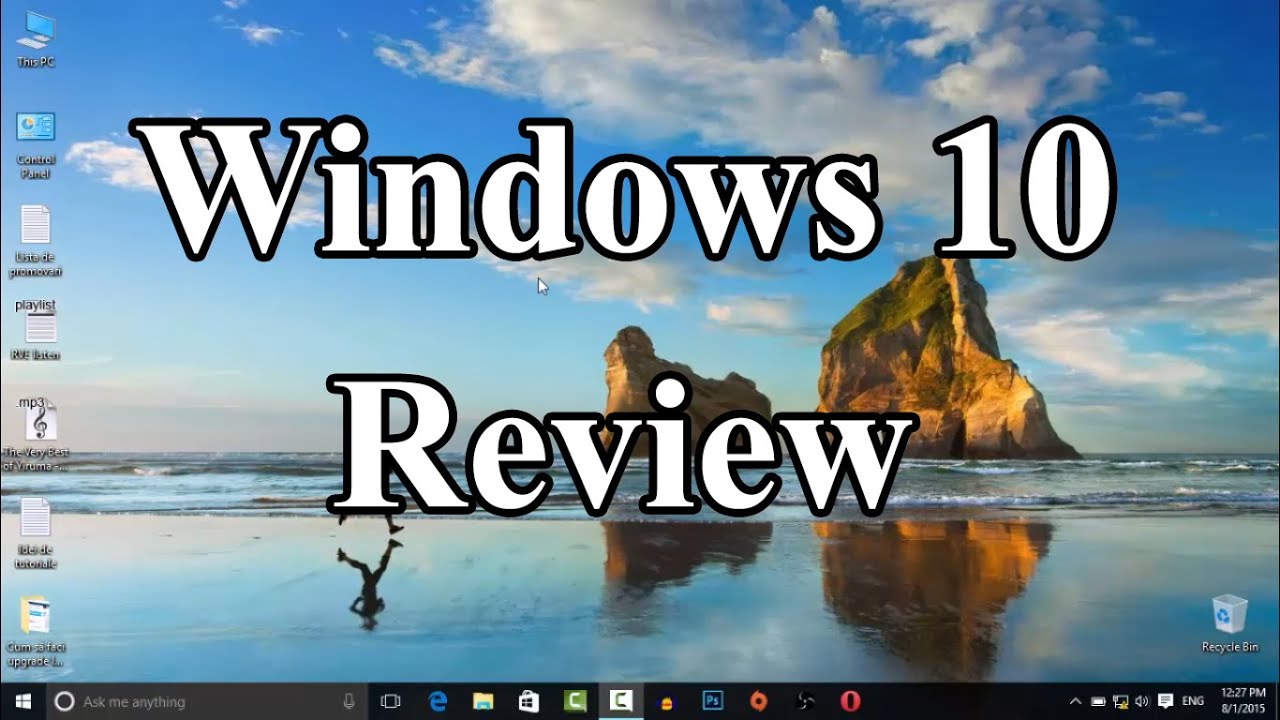The image size is (1280, 720).
Task: Select 'The Very Best of Yiruma' mp3 file
Action: tap(36, 433)
